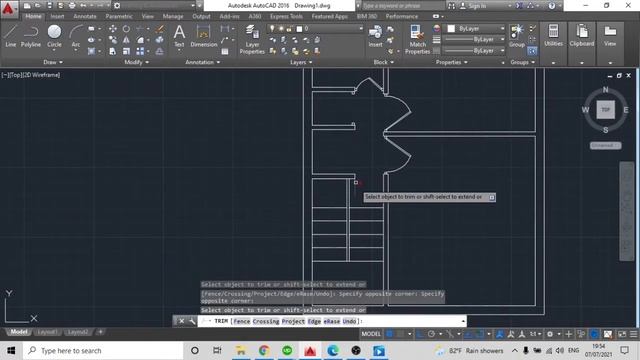
Task: Click the Project option in command line
Action: tap(293, 321)
